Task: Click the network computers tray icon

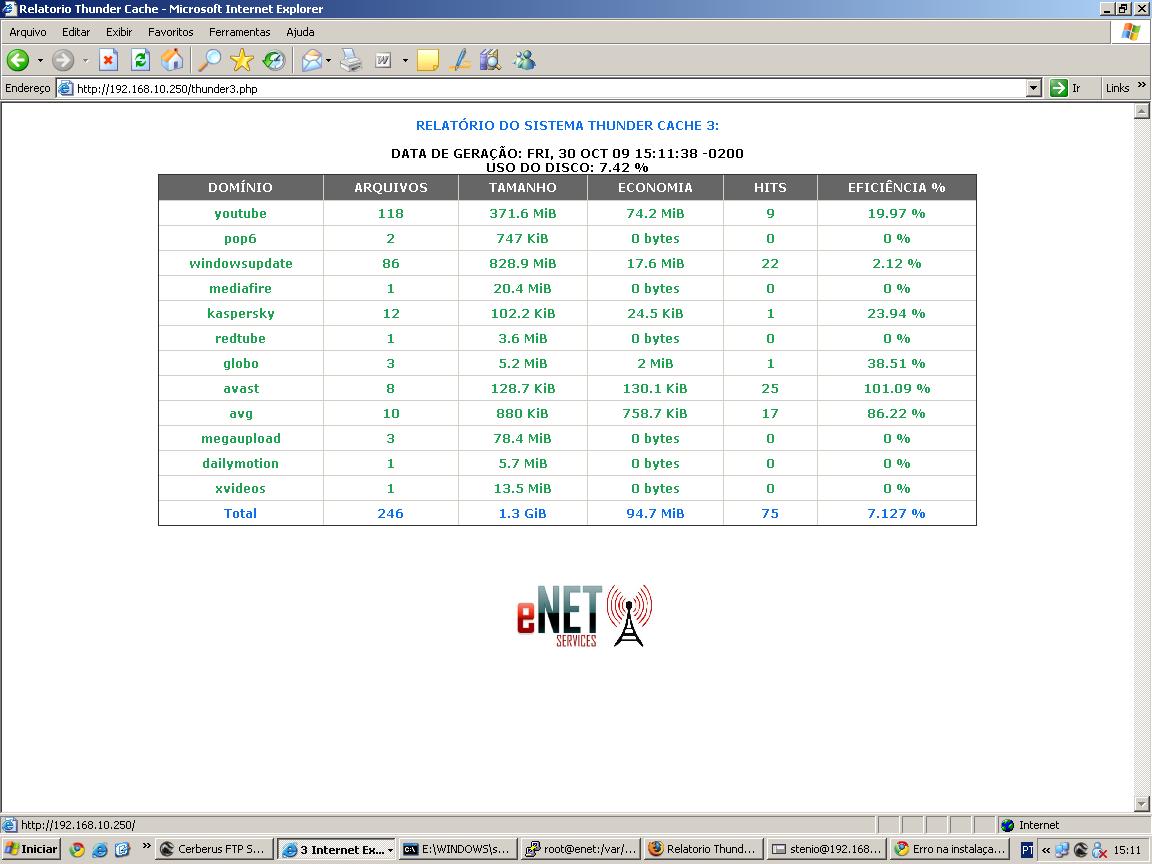Action: point(1062,850)
